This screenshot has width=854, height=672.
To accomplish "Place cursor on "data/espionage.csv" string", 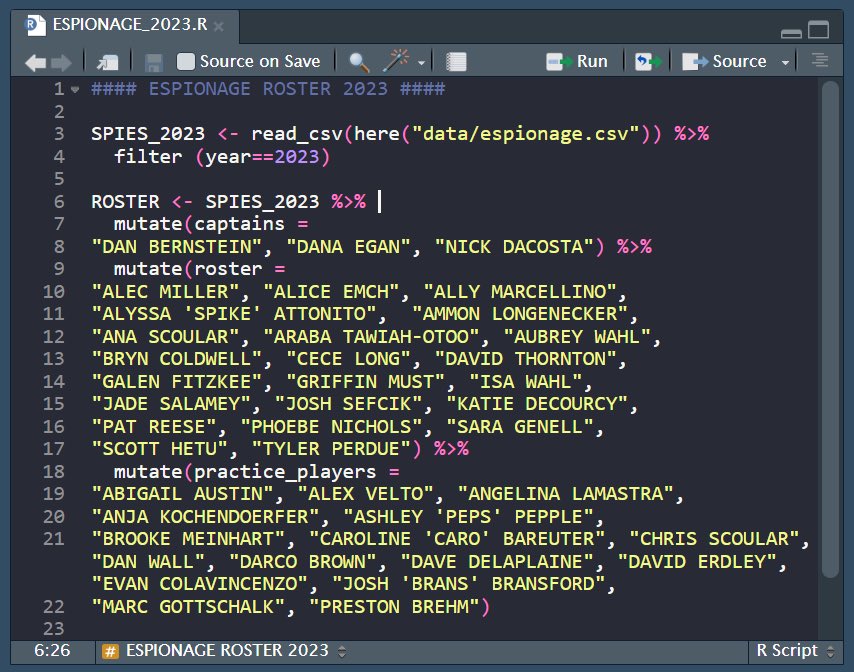I will [x=526, y=134].
